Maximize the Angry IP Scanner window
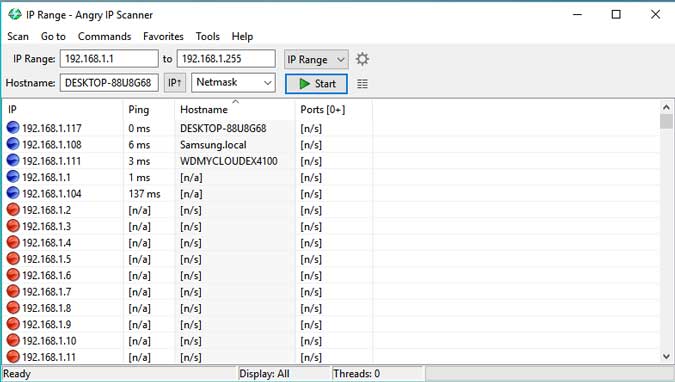Viewport: 675px width, 382px height. coord(616,14)
